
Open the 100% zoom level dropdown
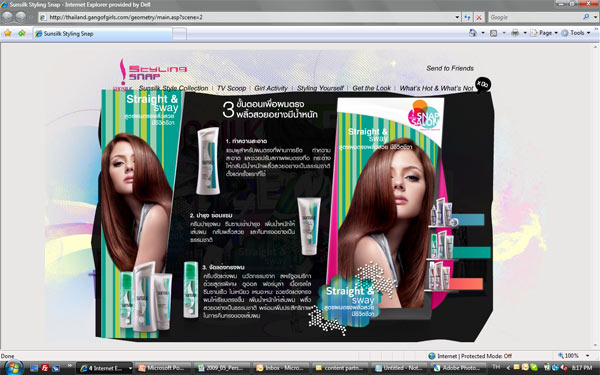587,356
